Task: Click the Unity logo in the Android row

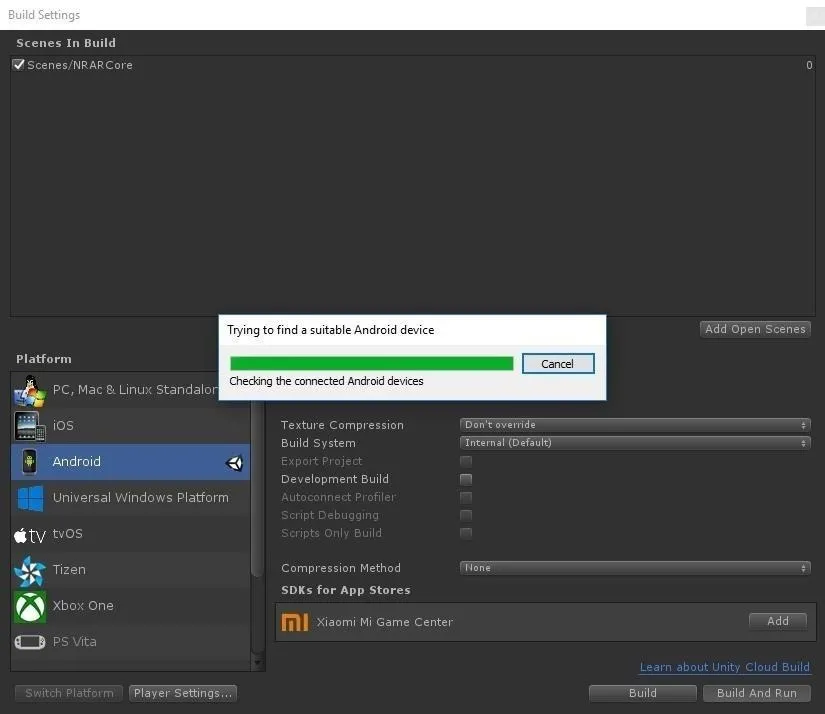Action: (x=234, y=462)
